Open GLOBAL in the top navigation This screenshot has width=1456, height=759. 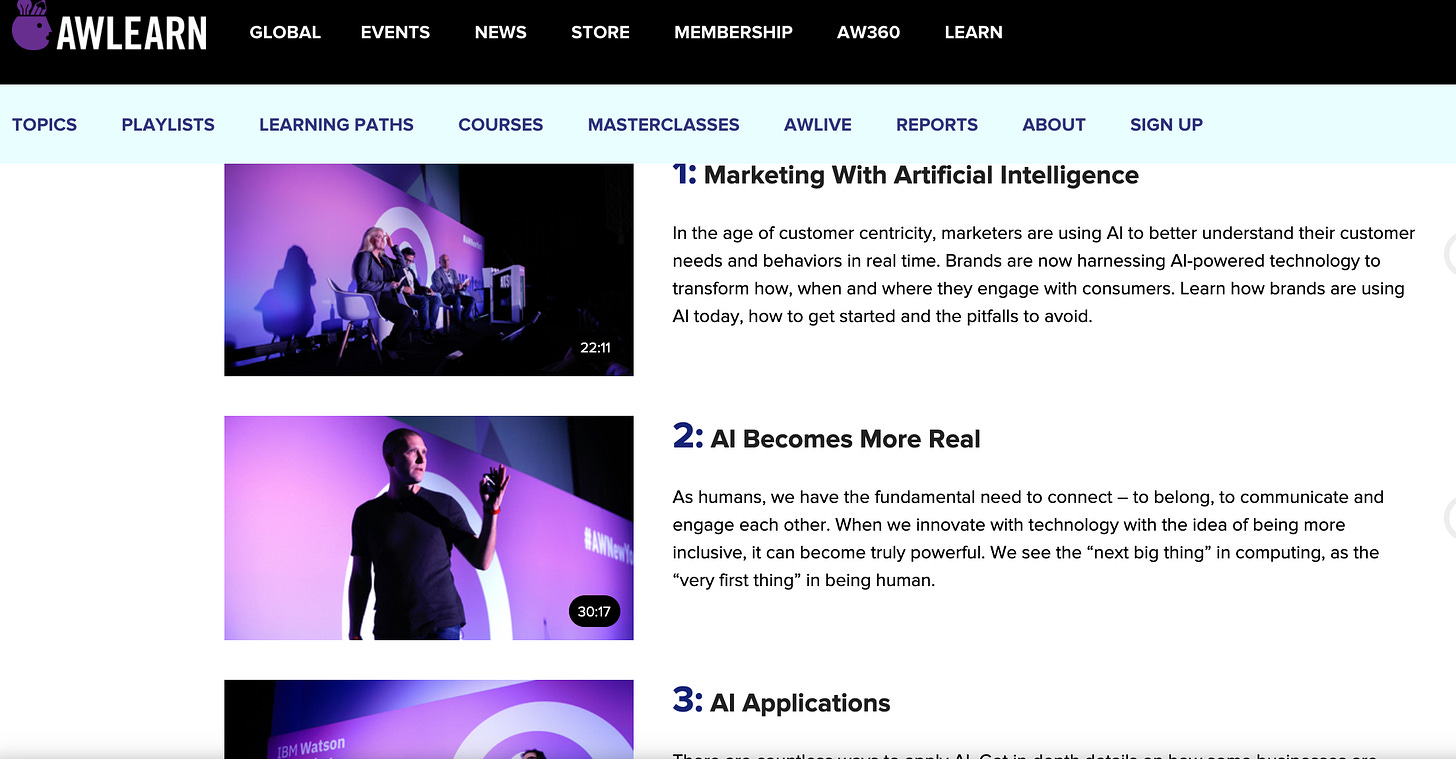coord(285,32)
